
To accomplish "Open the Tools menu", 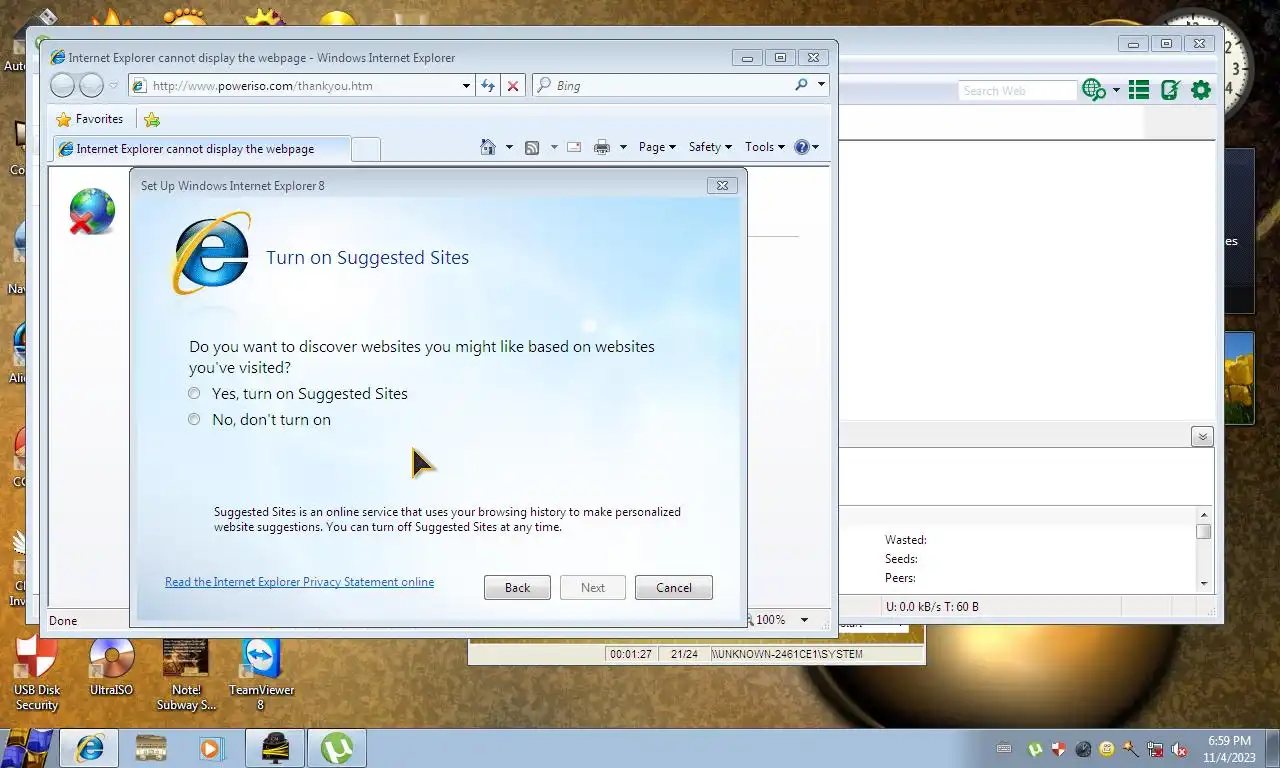I will (765, 147).
